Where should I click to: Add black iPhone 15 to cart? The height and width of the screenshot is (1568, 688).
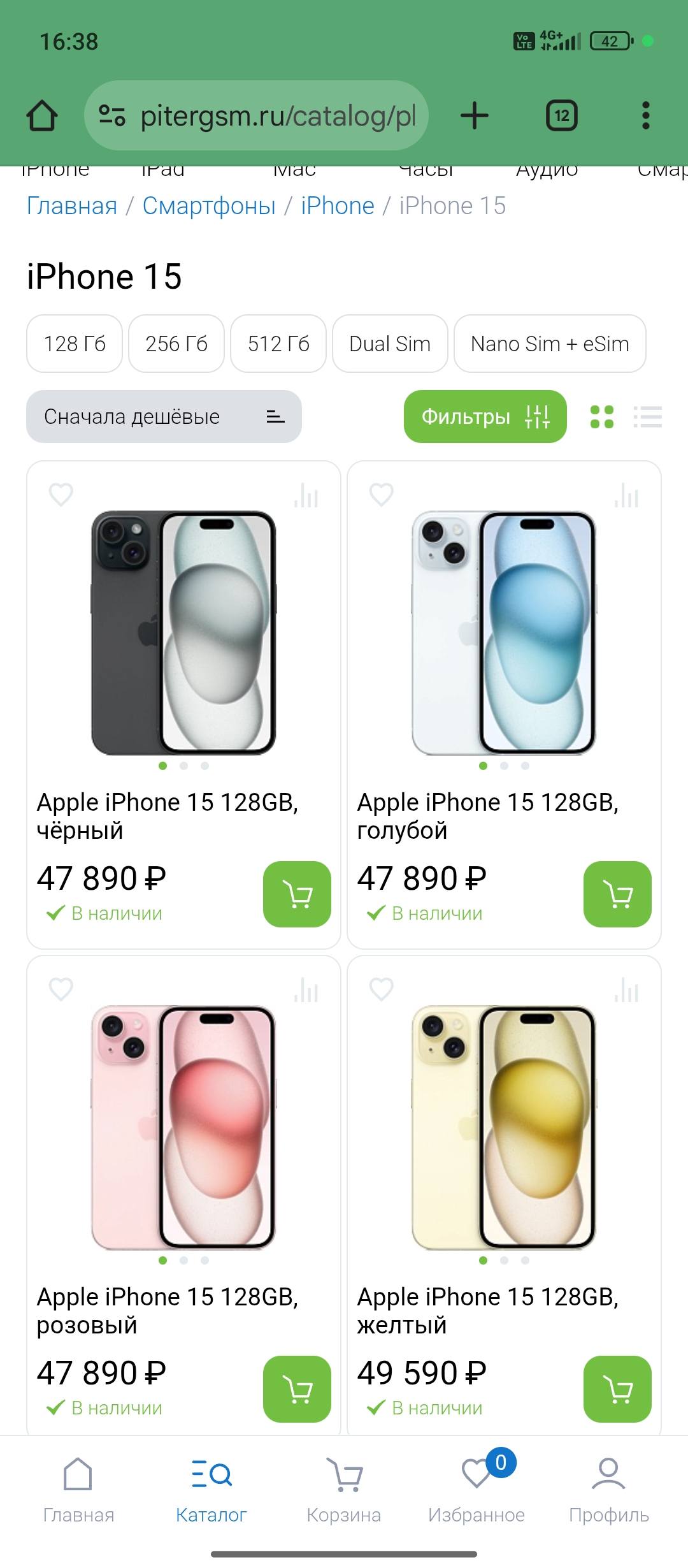pyautogui.click(x=297, y=894)
